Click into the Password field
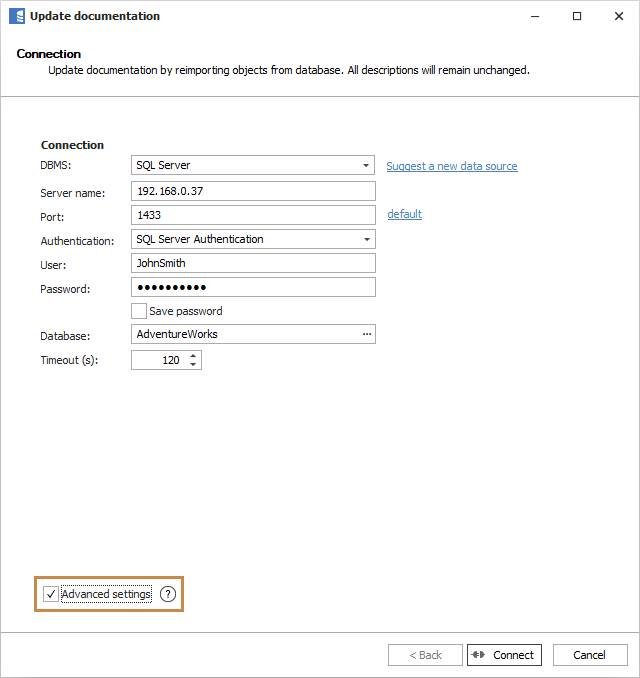The width and height of the screenshot is (640, 678). (253, 287)
